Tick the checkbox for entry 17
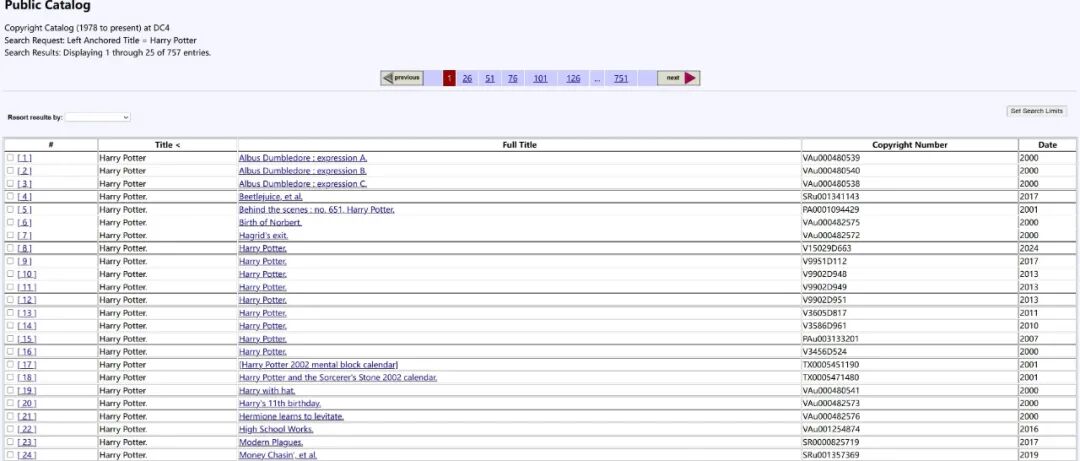 [x=10, y=365]
